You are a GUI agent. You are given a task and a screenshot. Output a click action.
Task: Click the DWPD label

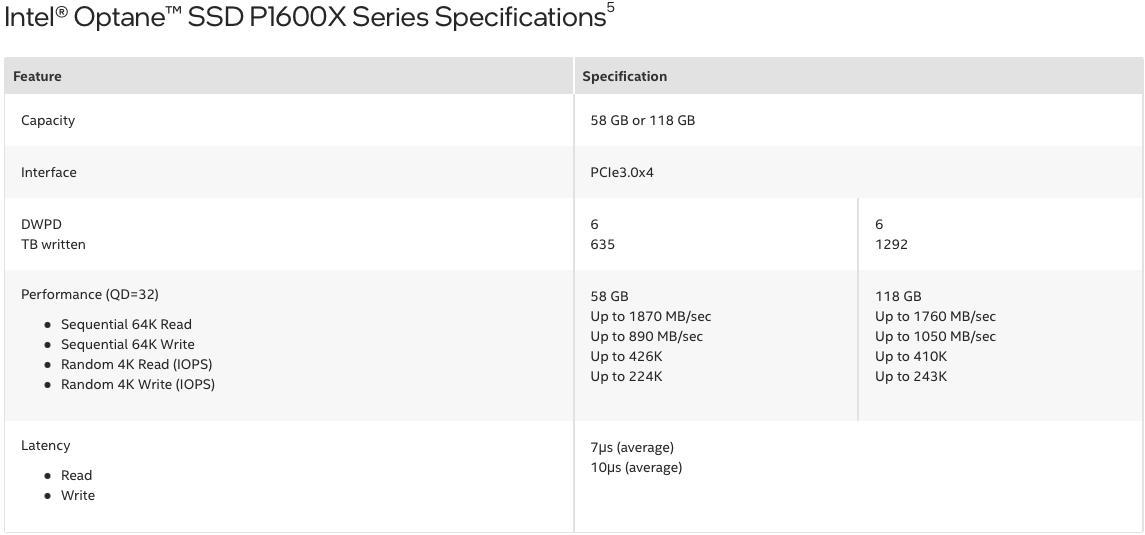[x=41, y=224]
